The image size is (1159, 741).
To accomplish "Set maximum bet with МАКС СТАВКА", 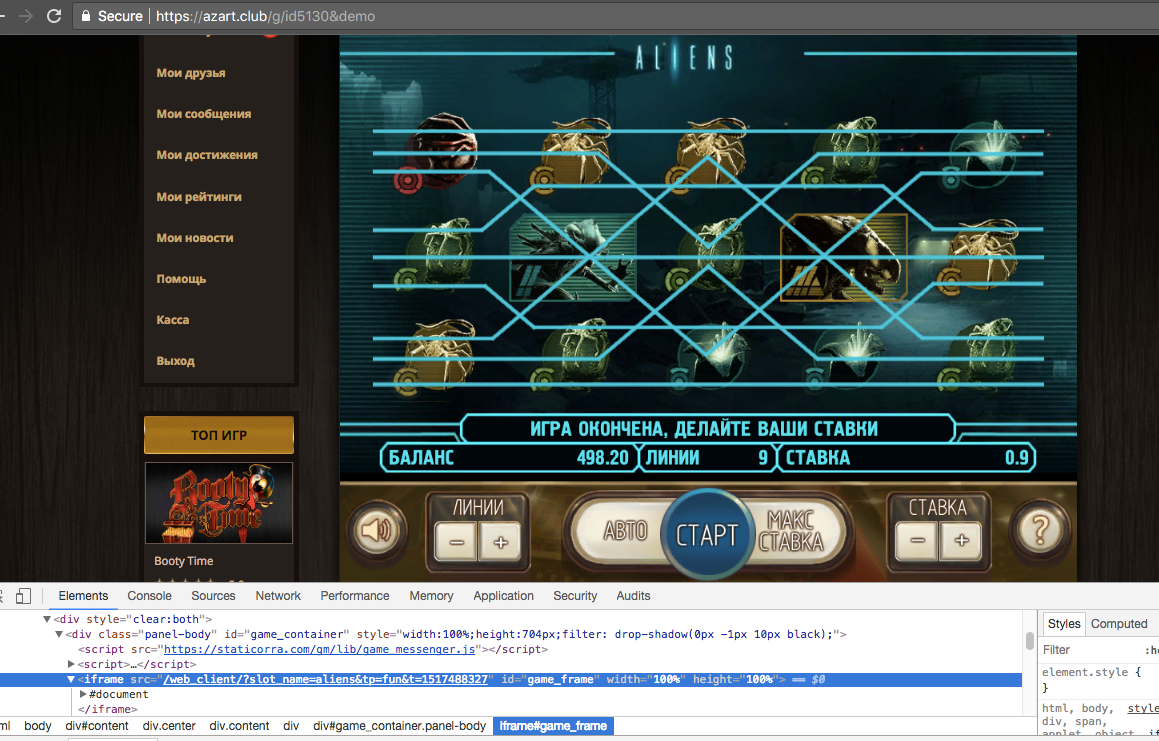I will click(792, 531).
